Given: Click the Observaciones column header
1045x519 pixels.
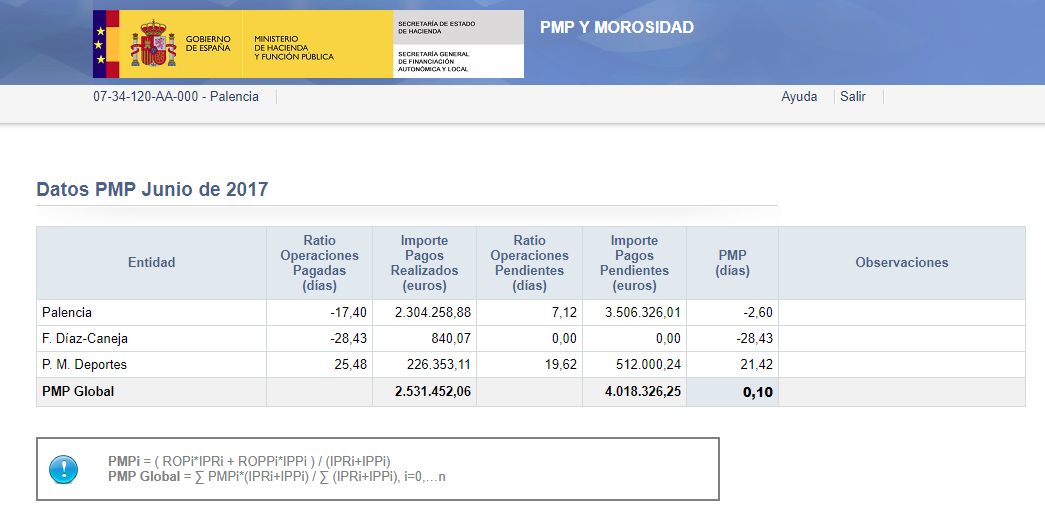Looking at the screenshot, I should pos(901,262).
